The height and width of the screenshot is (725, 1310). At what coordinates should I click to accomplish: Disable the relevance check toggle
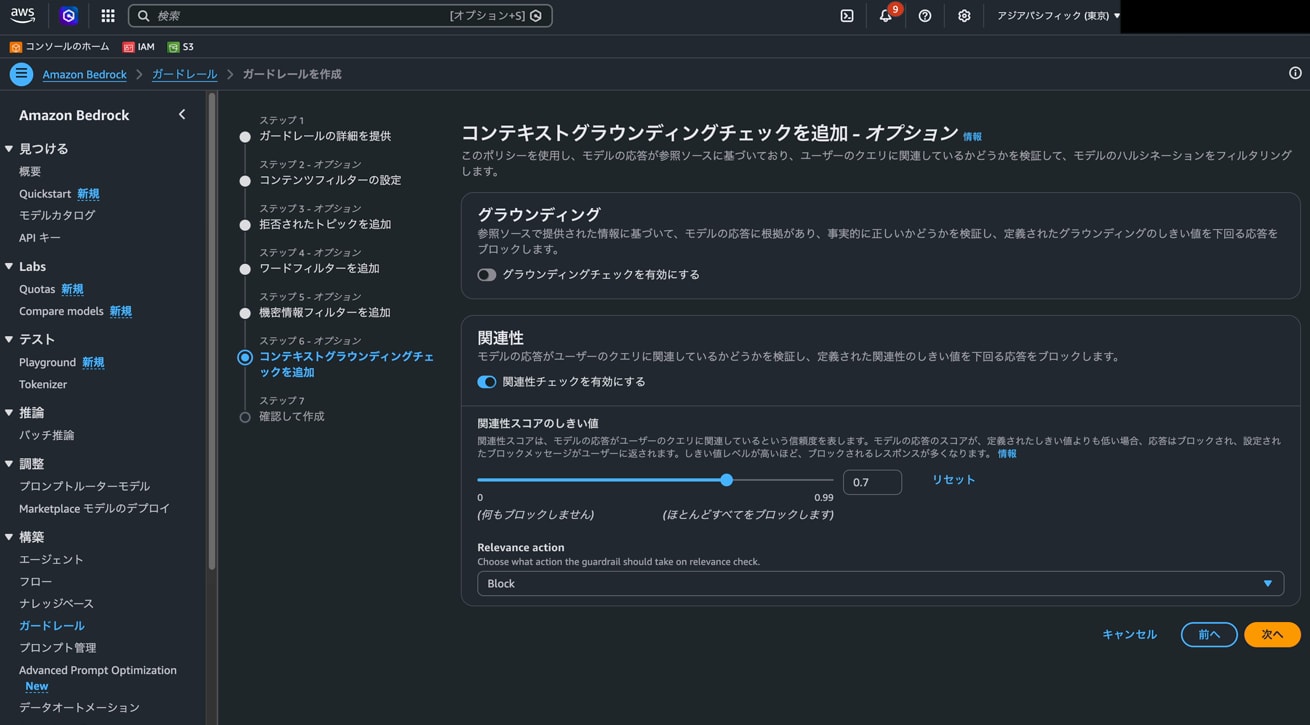[487, 382]
